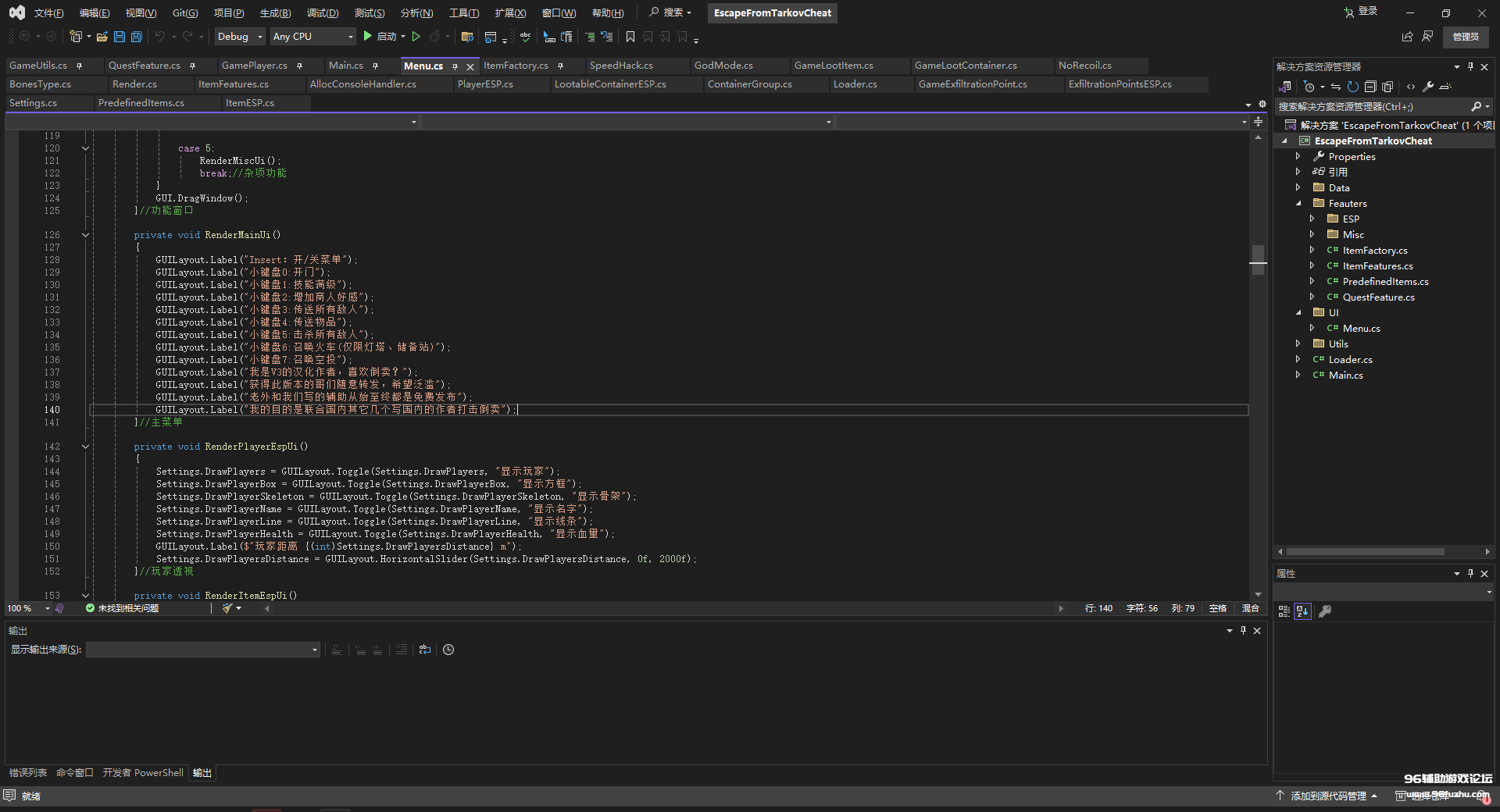Expand the ESP folder in Solution Explorer

tap(1312, 219)
